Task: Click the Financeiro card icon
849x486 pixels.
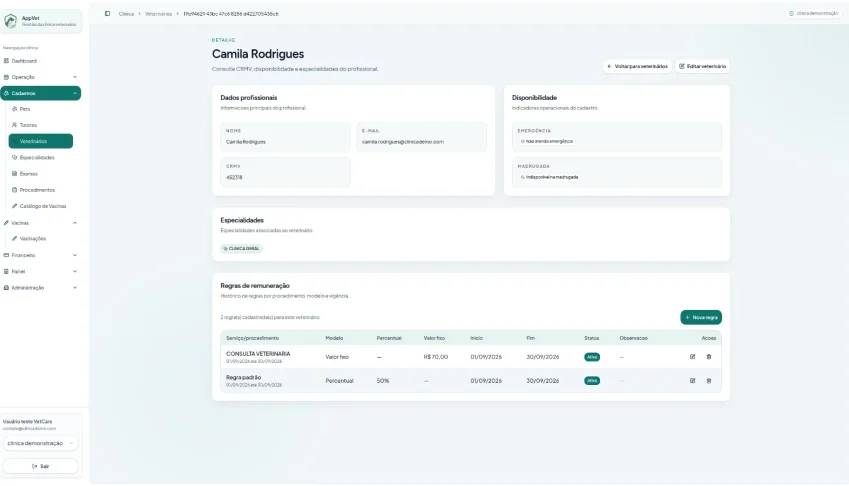Action: 6,255
